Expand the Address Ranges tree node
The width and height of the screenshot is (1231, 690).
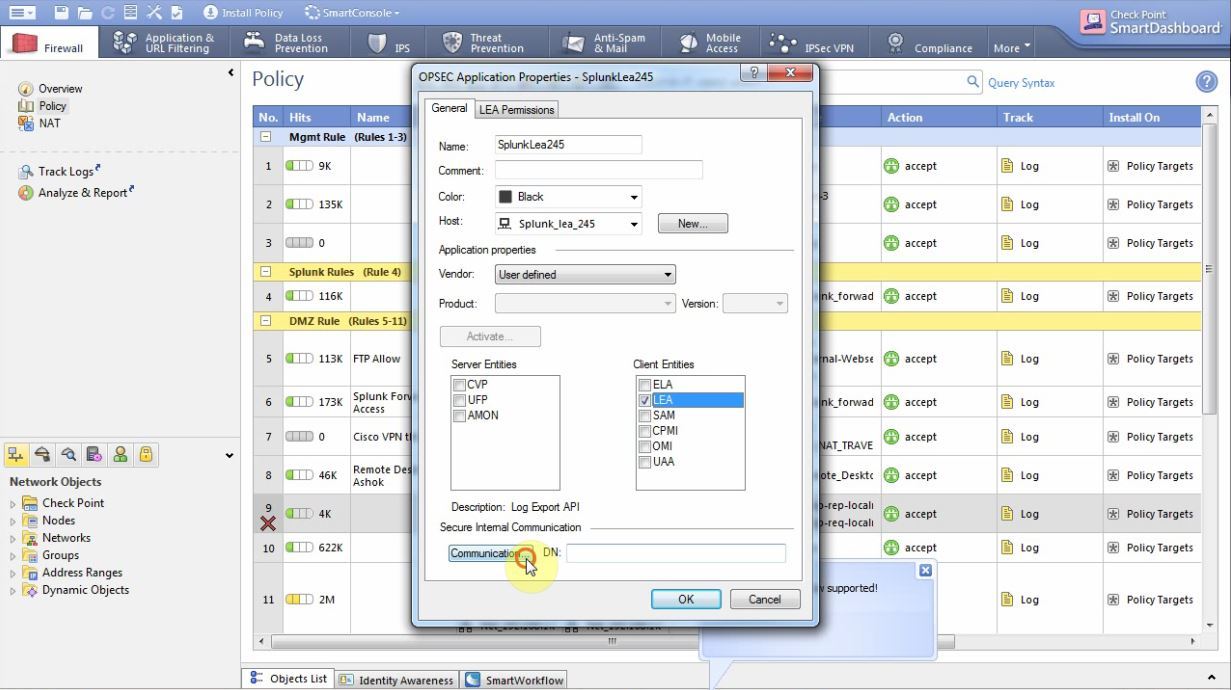12,573
